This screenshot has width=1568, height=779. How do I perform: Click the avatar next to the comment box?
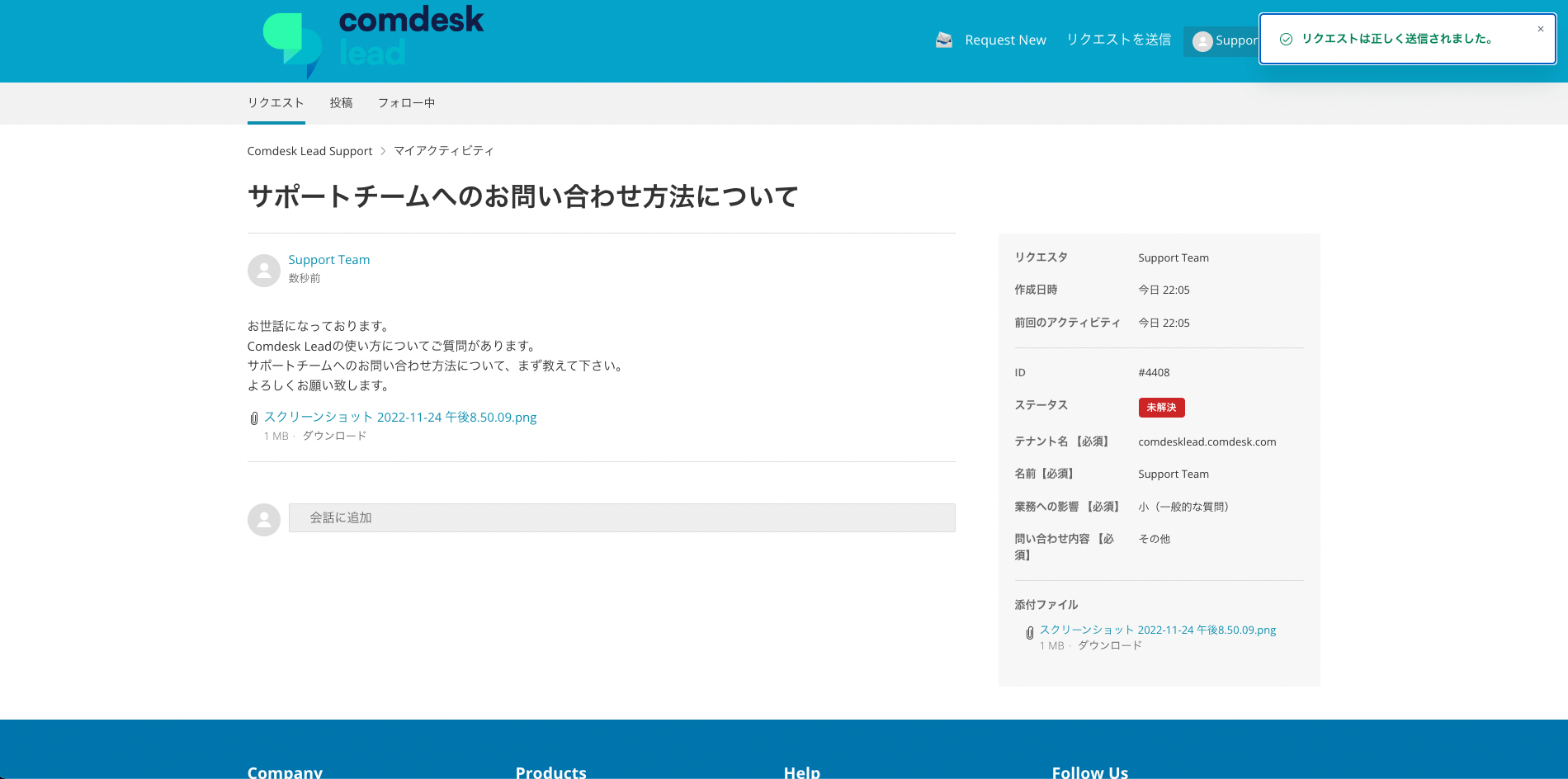coord(263,519)
